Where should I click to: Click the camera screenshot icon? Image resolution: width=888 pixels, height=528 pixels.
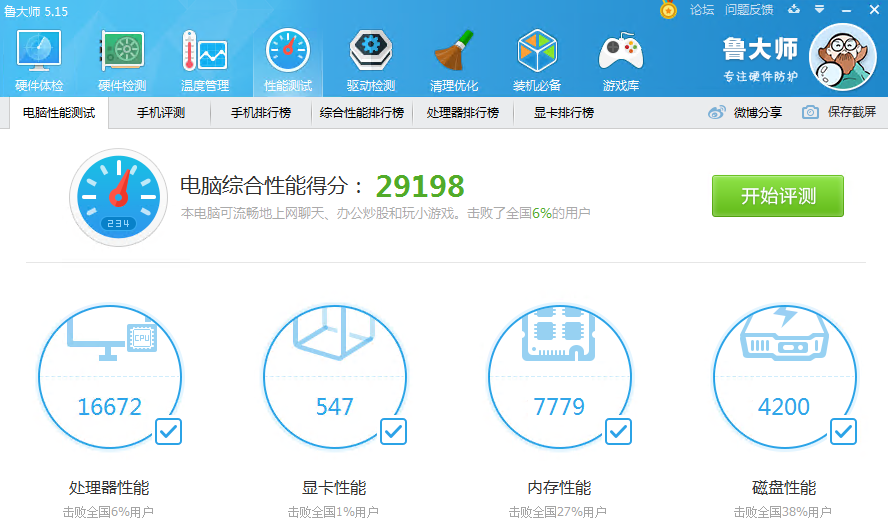(x=810, y=112)
